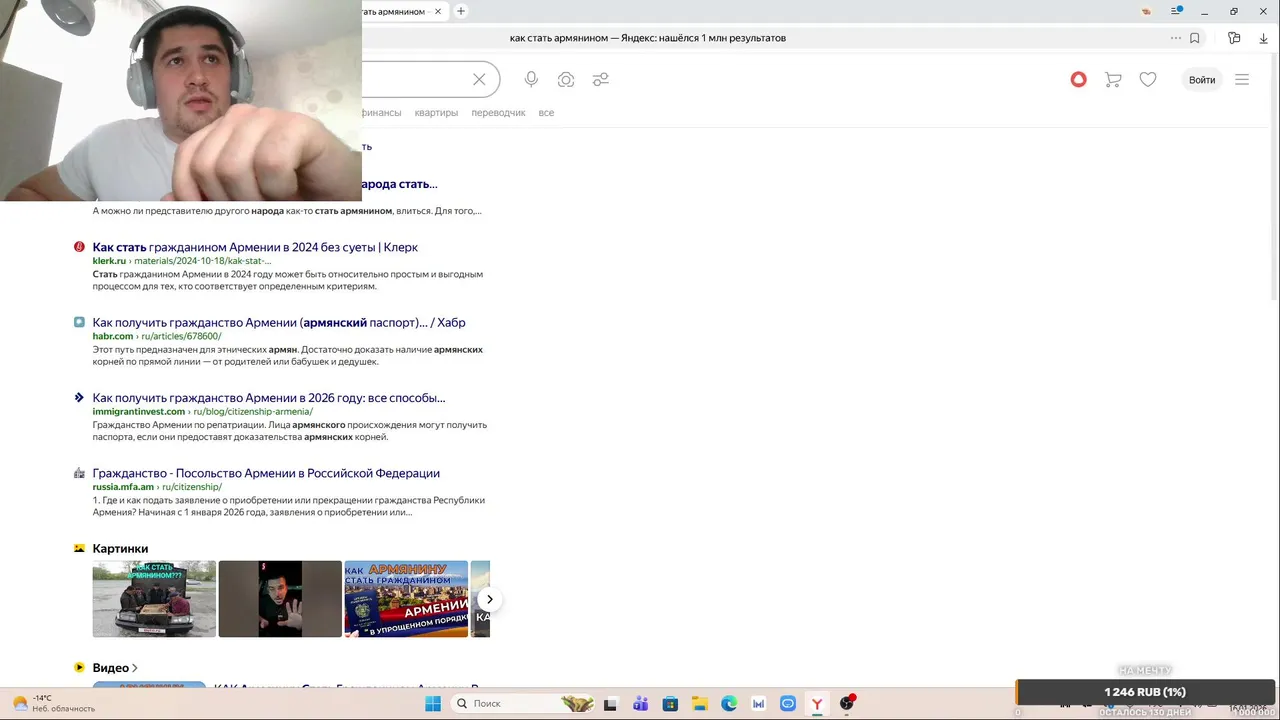Open Microsoft Store from the taskbar

(x=670, y=704)
